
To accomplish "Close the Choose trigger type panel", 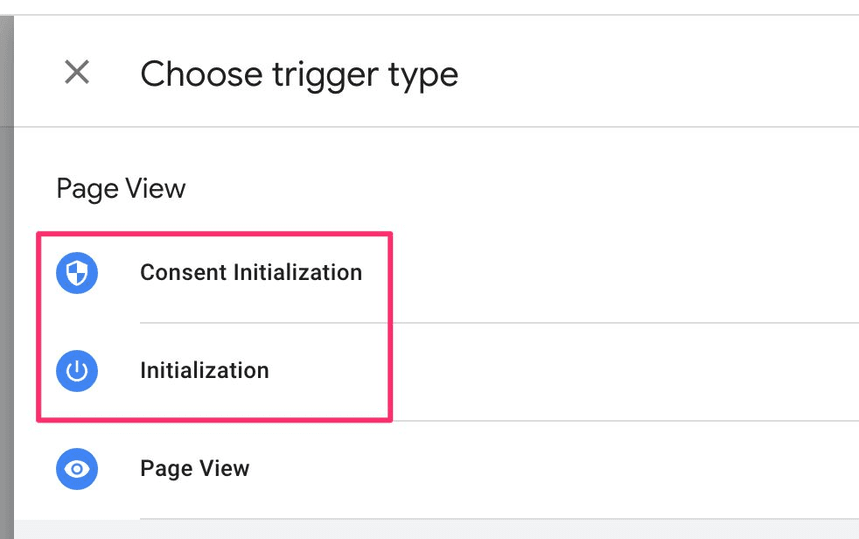I will (77, 72).
